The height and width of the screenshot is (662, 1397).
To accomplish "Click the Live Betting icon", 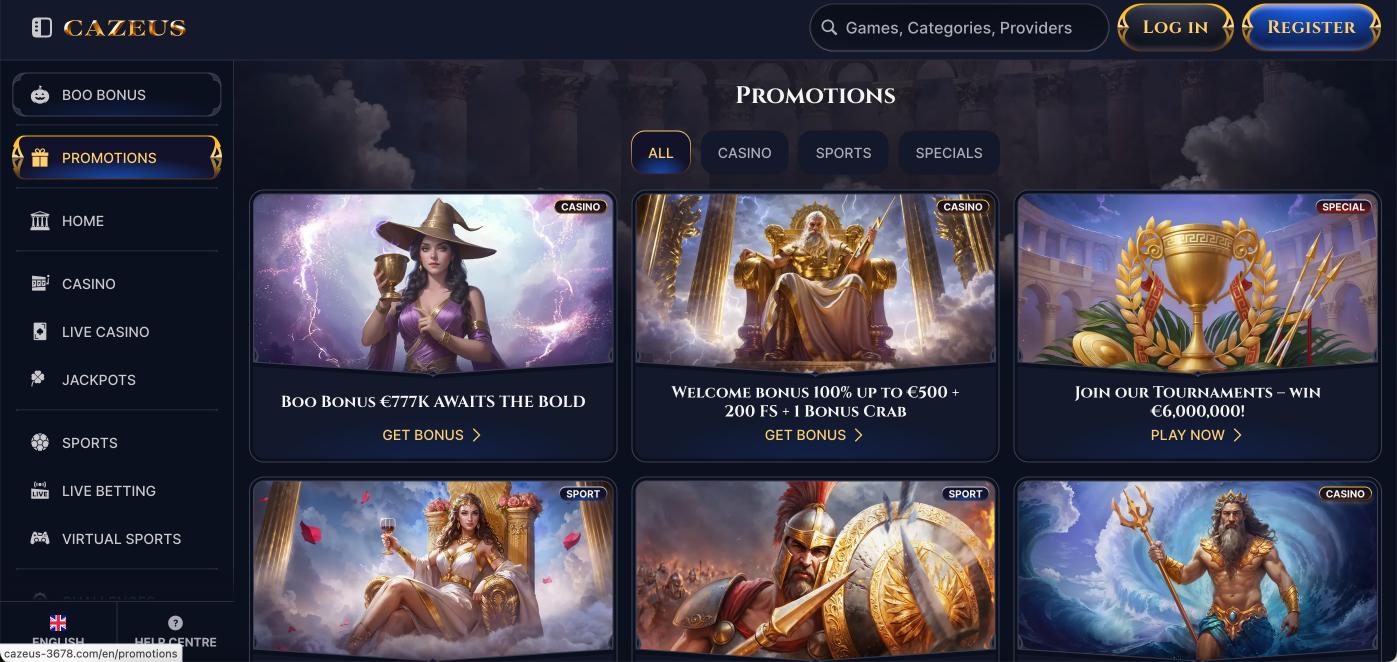I will click(x=40, y=491).
